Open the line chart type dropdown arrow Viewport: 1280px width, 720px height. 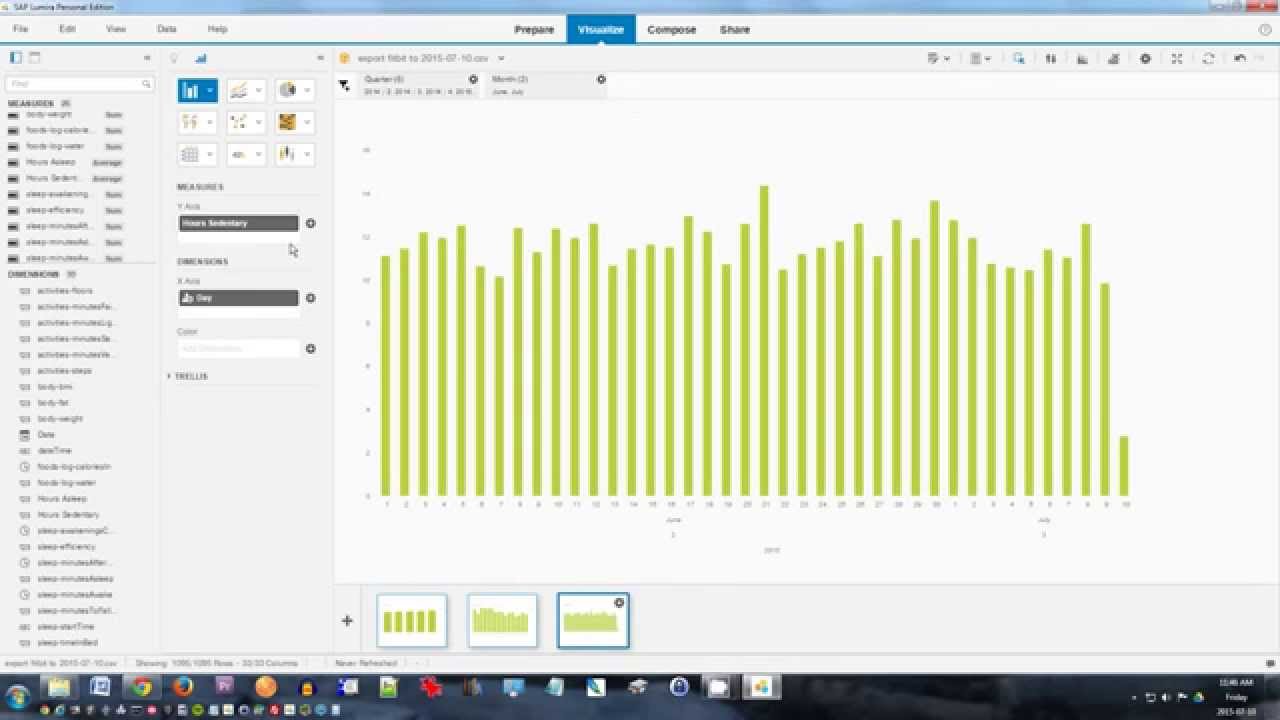(x=259, y=91)
